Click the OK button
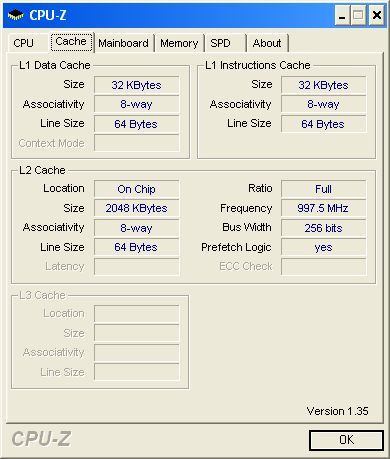The image size is (390, 459). (x=346, y=440)
